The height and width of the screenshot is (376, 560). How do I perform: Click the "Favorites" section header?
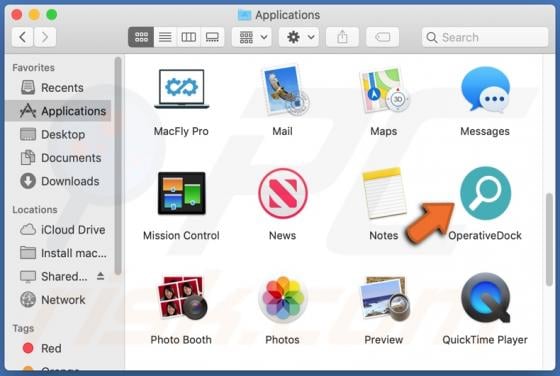pos(34,67)
